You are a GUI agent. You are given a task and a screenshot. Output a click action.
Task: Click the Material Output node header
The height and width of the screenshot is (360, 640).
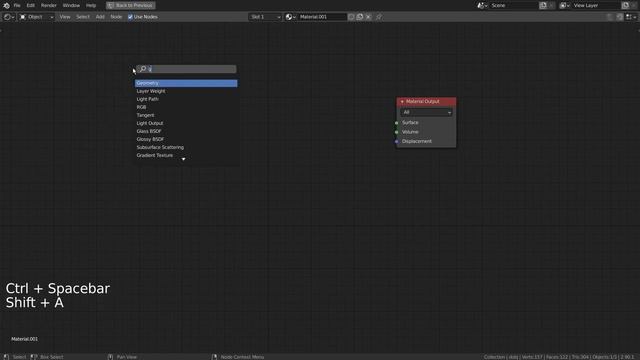click(x=426, y=101)
